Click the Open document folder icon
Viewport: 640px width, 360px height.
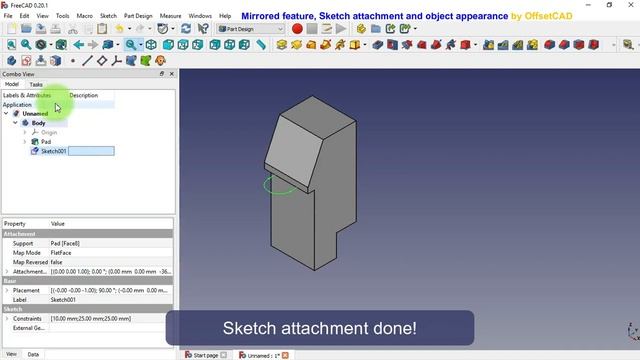26,29
